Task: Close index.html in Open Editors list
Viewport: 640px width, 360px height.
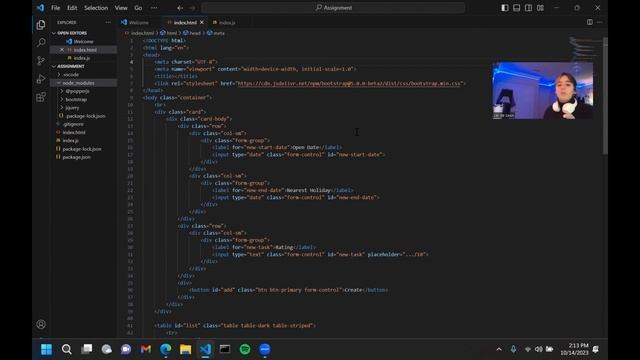Action: tap(62, 50)
